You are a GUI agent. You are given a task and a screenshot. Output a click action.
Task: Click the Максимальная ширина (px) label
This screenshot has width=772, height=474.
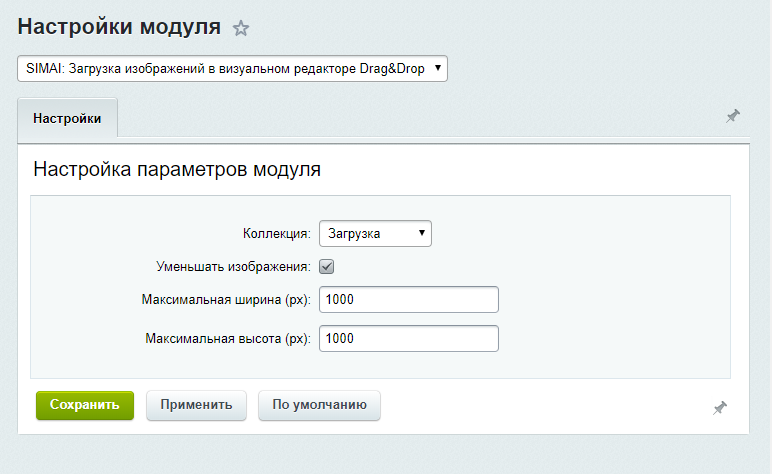(x=228, y=300)
